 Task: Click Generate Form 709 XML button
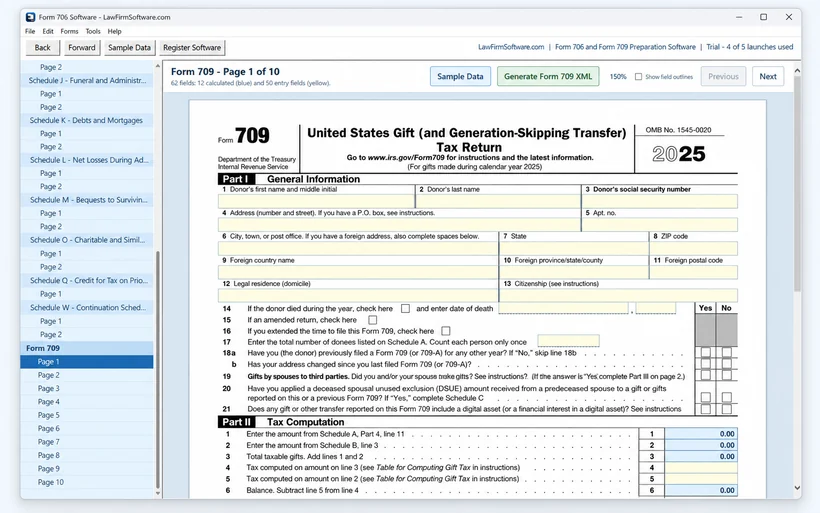[x=548, y=76]
